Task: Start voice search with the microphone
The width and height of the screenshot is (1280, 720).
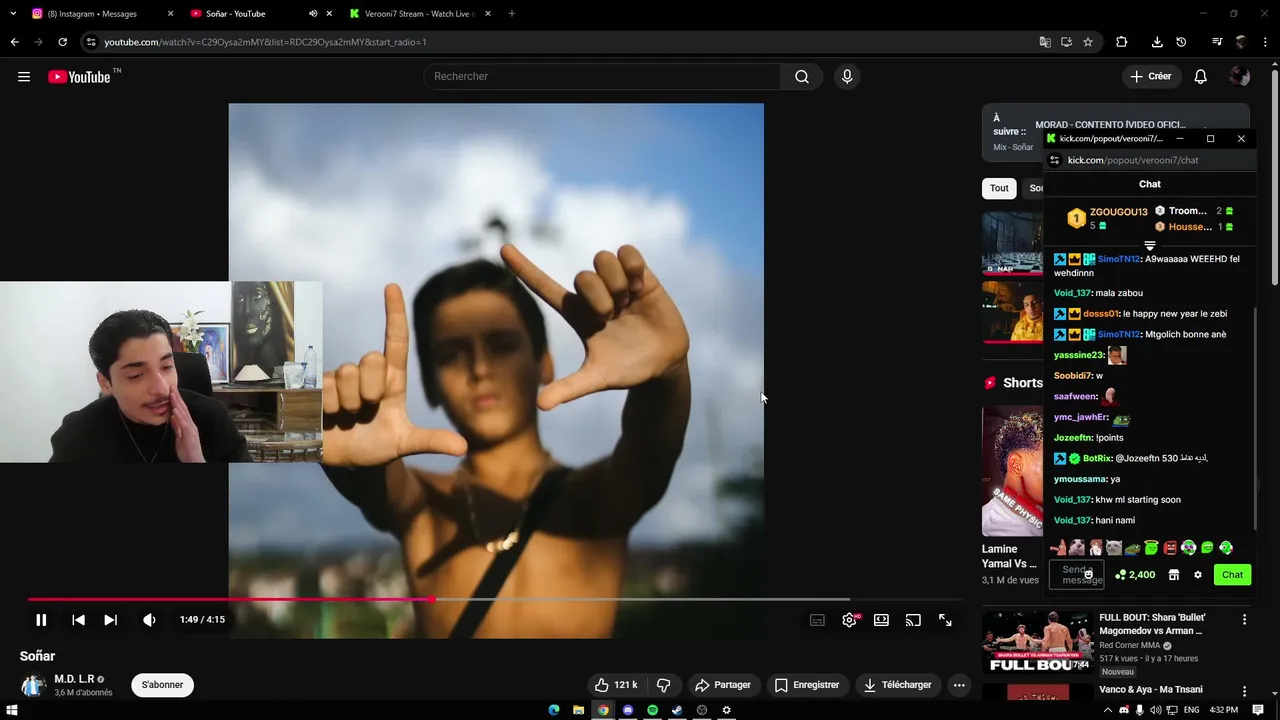Action: [847, 77]
